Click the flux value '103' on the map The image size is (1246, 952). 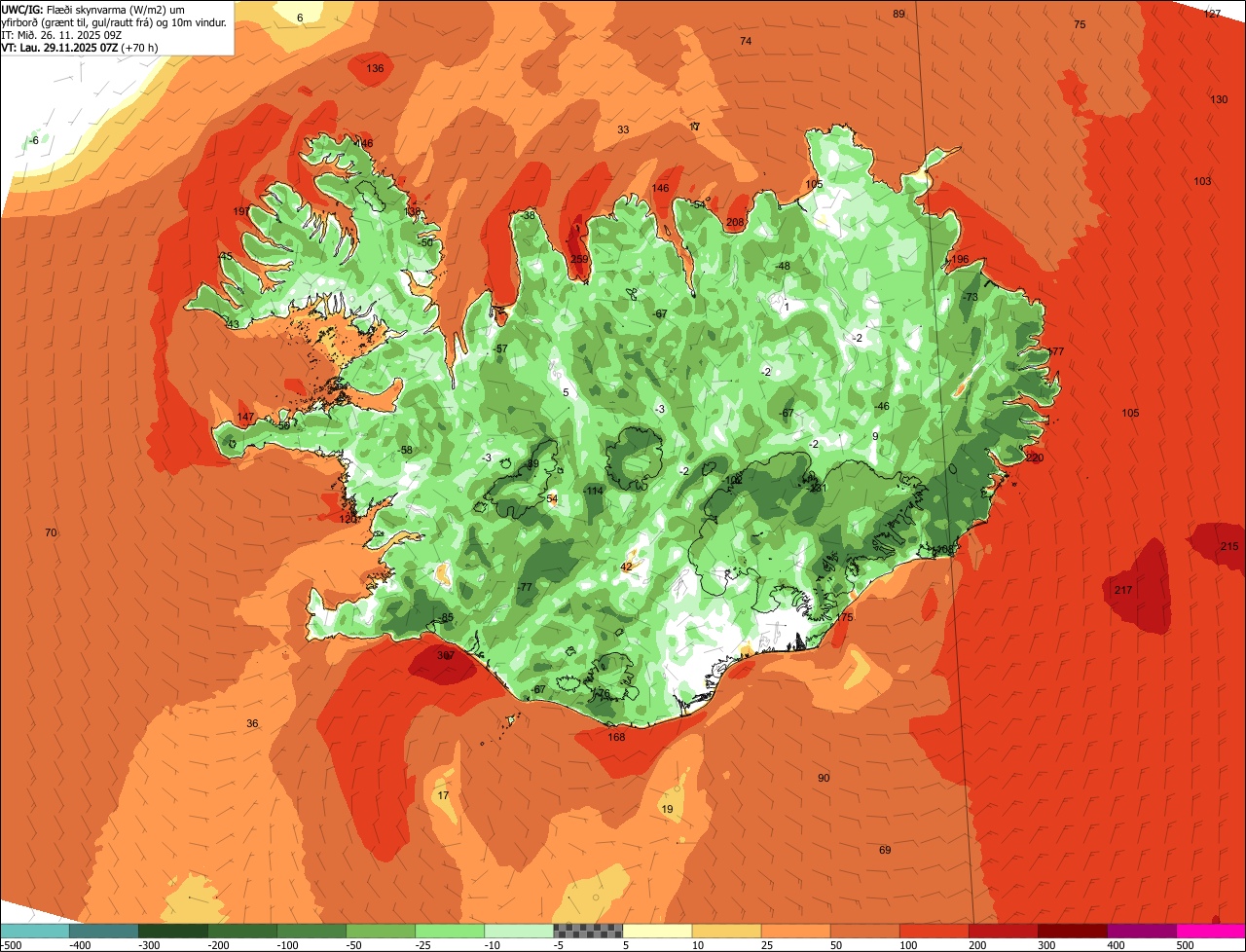tap(1202, 181)
